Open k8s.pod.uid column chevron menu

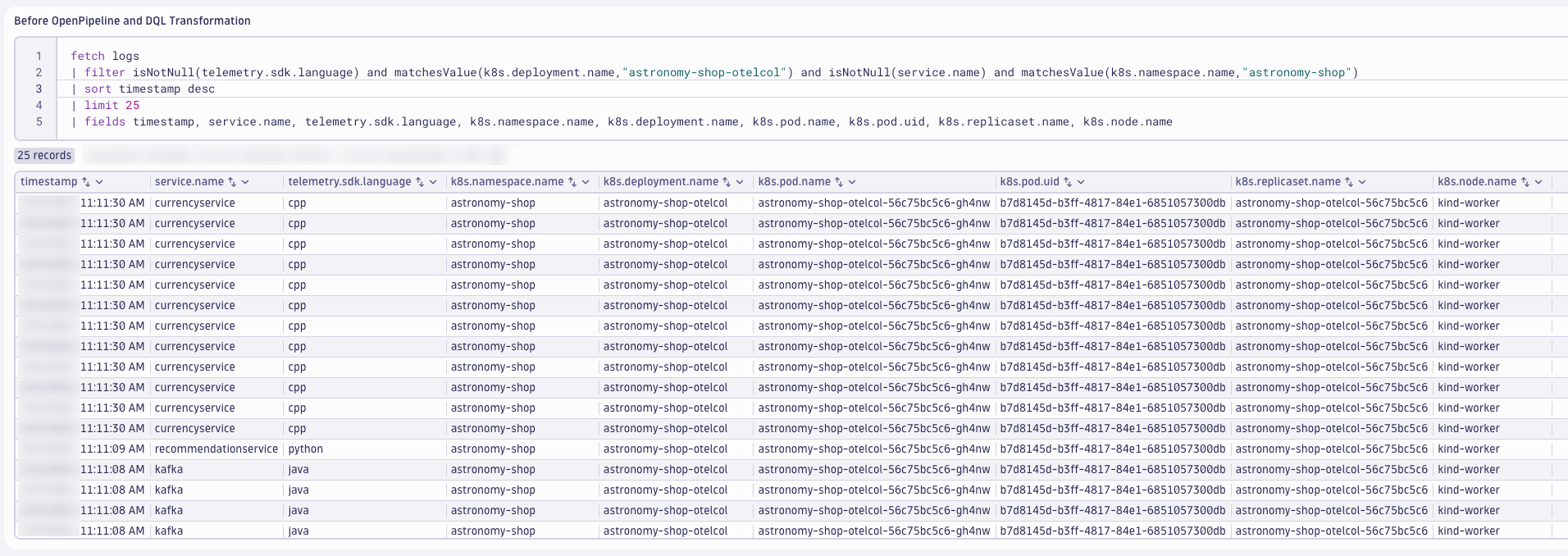point(1081,182)
